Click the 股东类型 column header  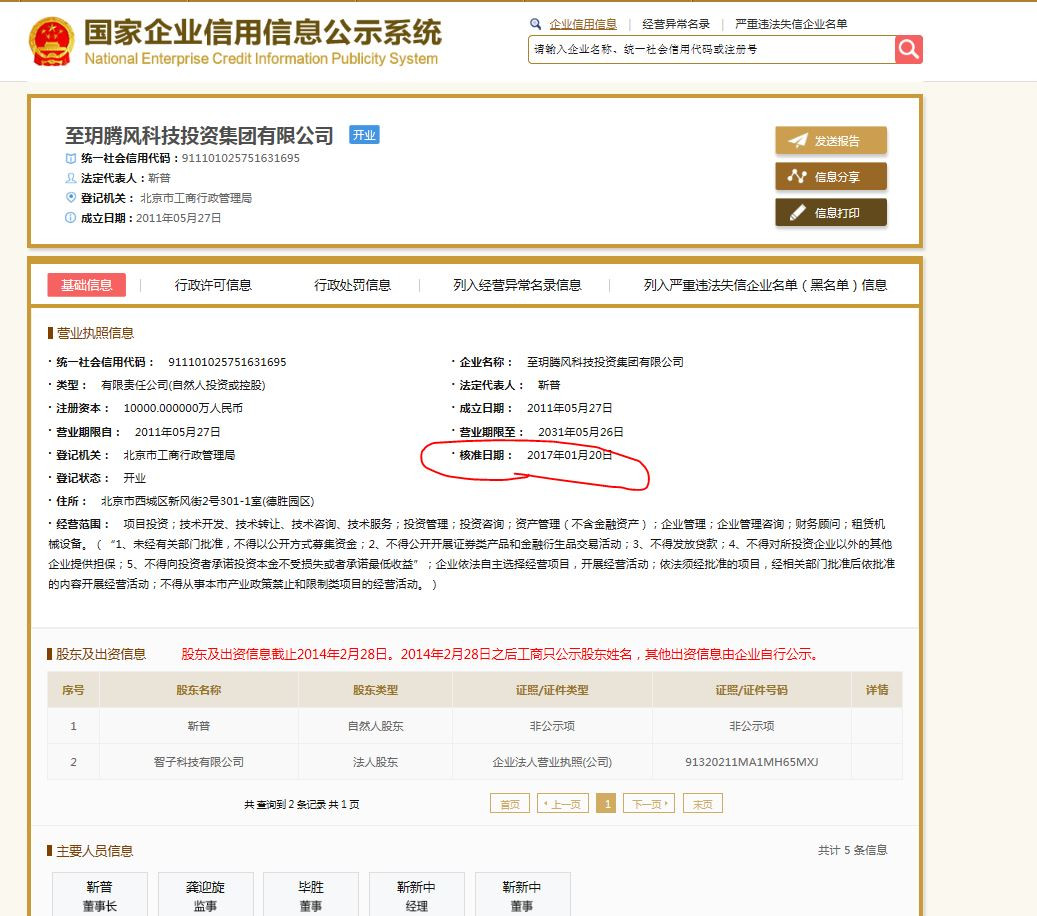coord(375,690)
